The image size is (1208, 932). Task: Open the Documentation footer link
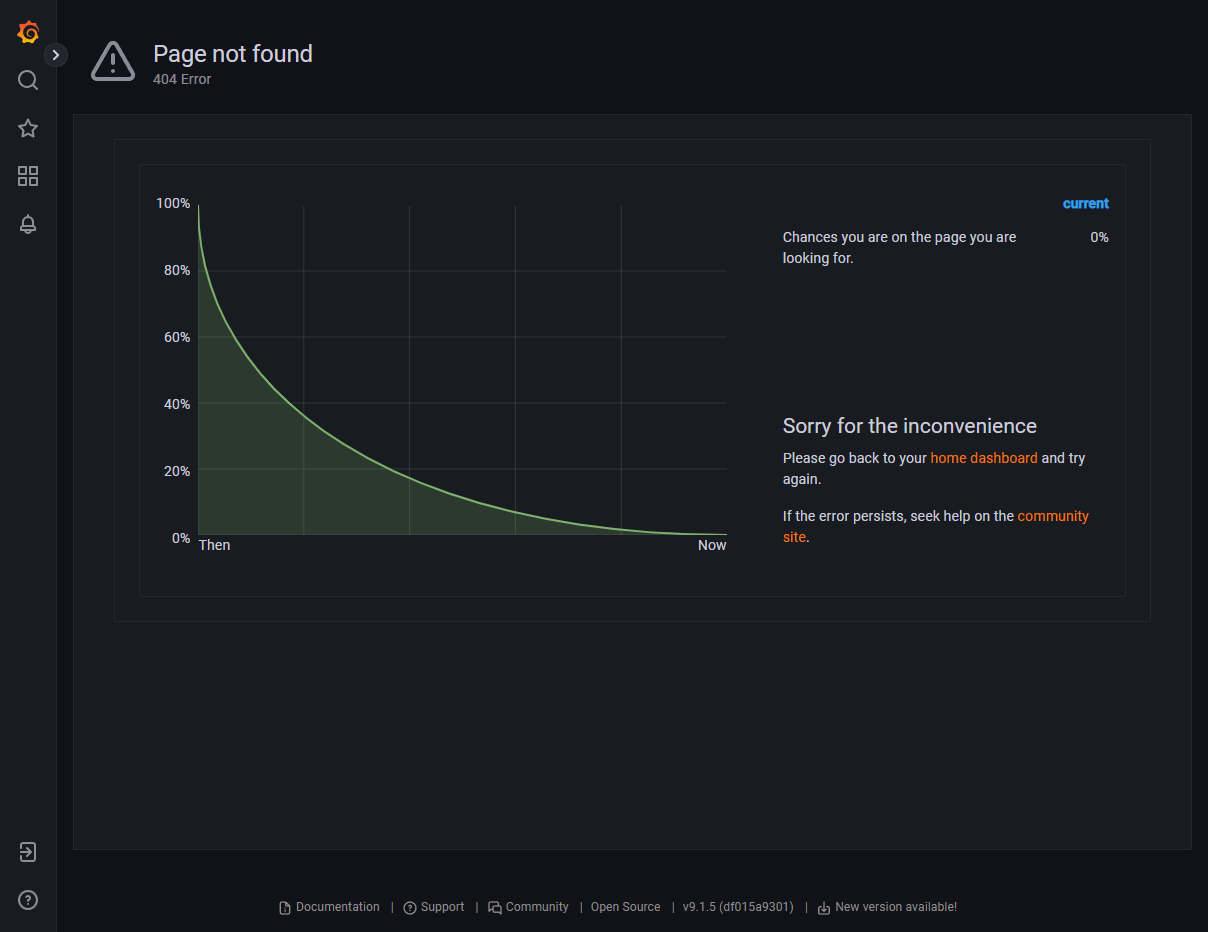click(337, 906)
